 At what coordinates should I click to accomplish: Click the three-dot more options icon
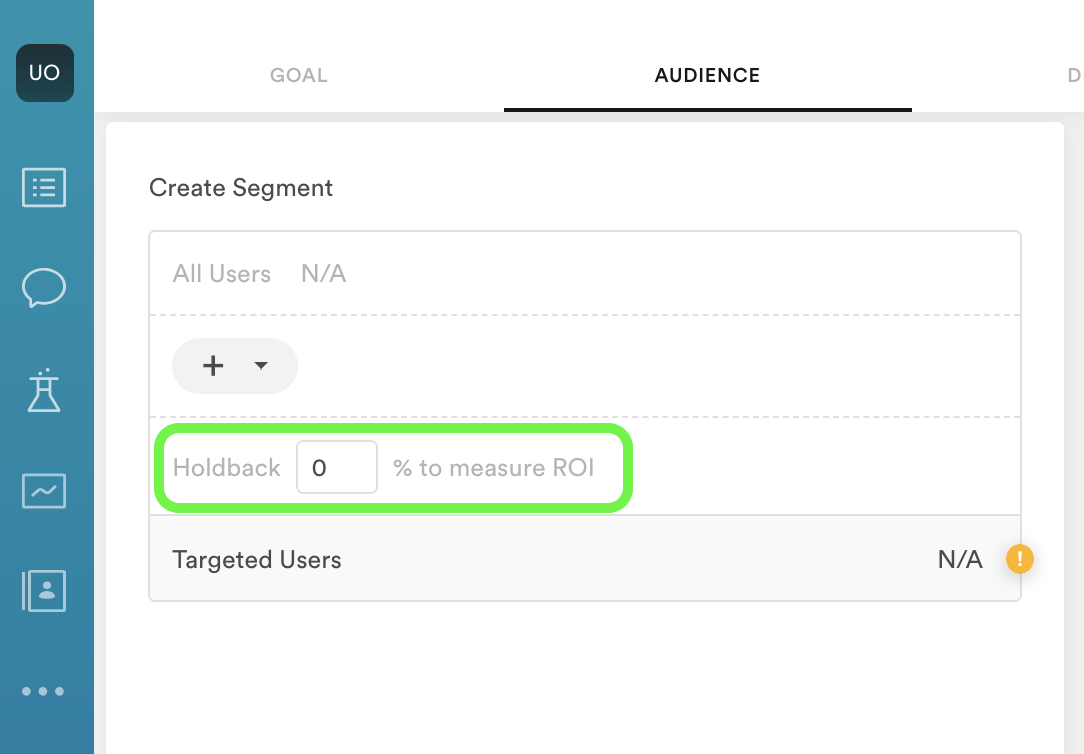(x=44, y=691)
